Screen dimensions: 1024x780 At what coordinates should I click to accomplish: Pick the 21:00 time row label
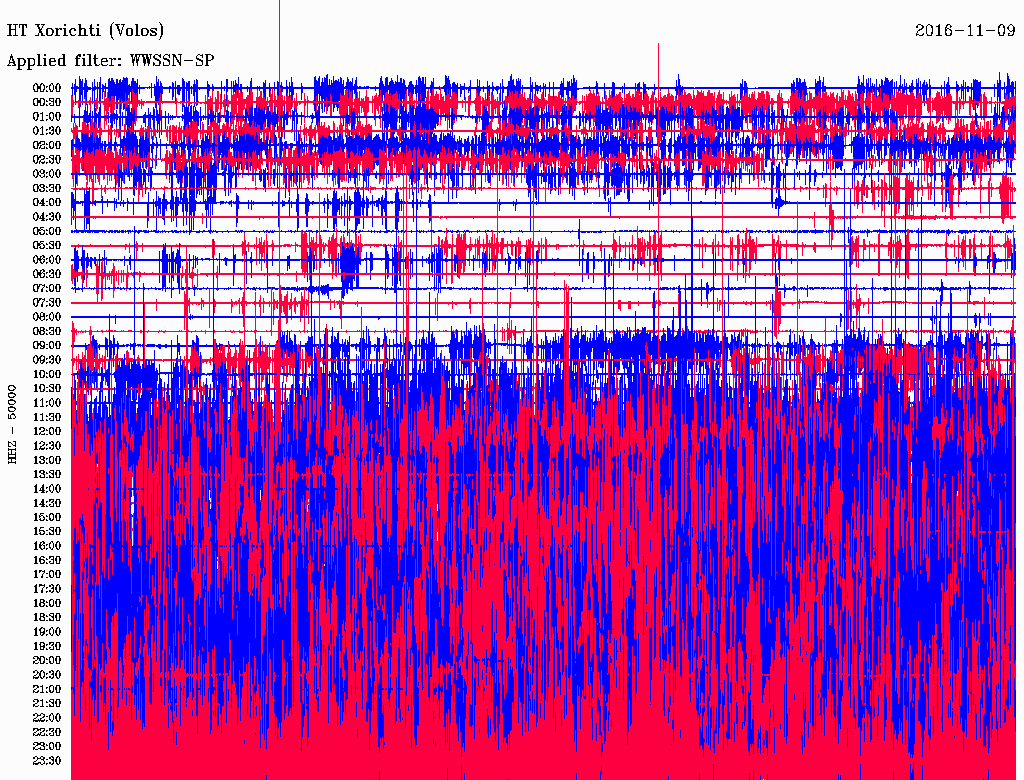[x=47, y=689]
